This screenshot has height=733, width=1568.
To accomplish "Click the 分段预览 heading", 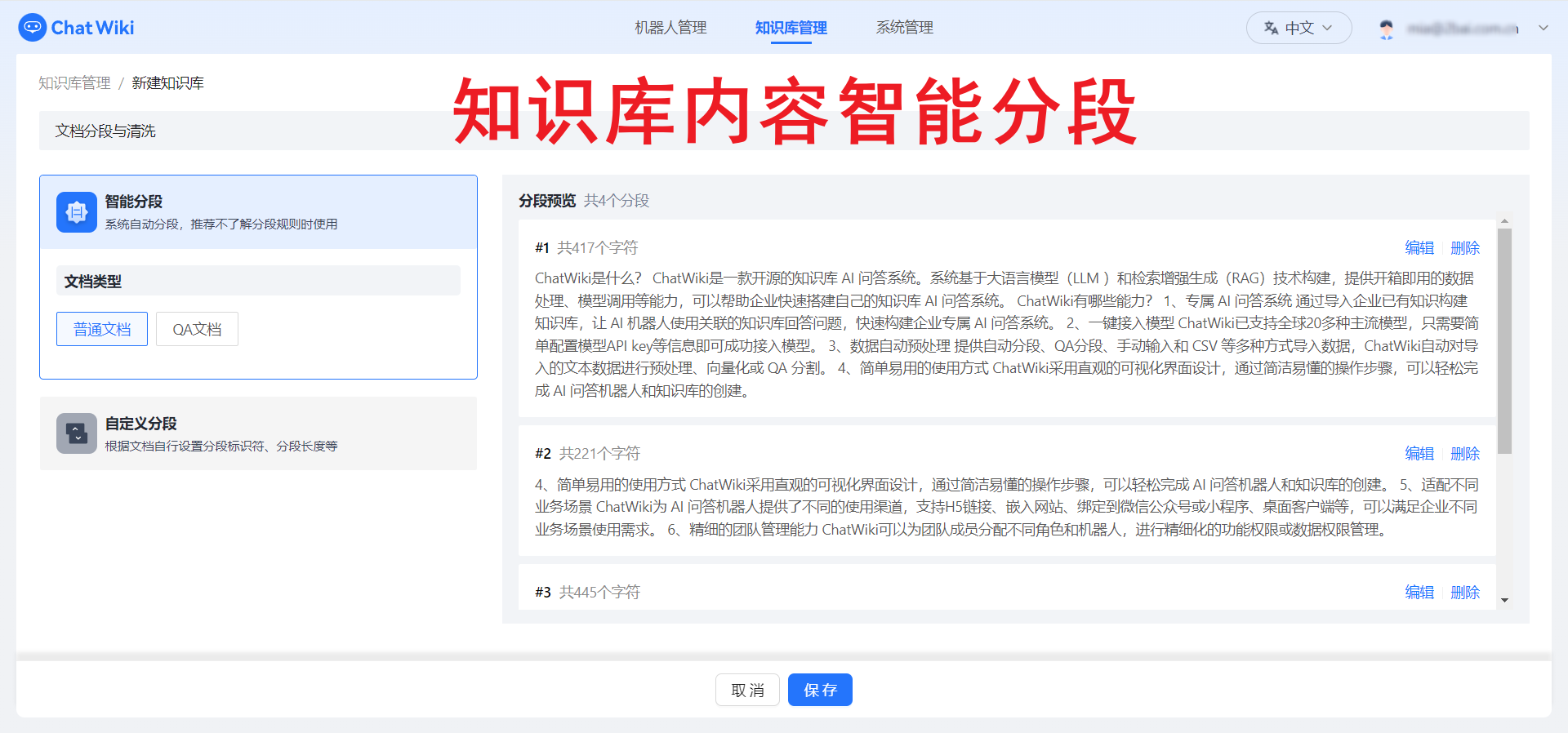I will 547,200.
